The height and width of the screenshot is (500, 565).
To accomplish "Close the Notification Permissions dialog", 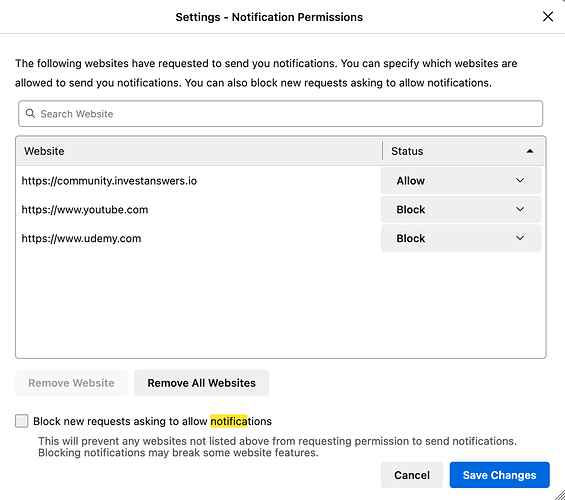I will coord(548,17).
